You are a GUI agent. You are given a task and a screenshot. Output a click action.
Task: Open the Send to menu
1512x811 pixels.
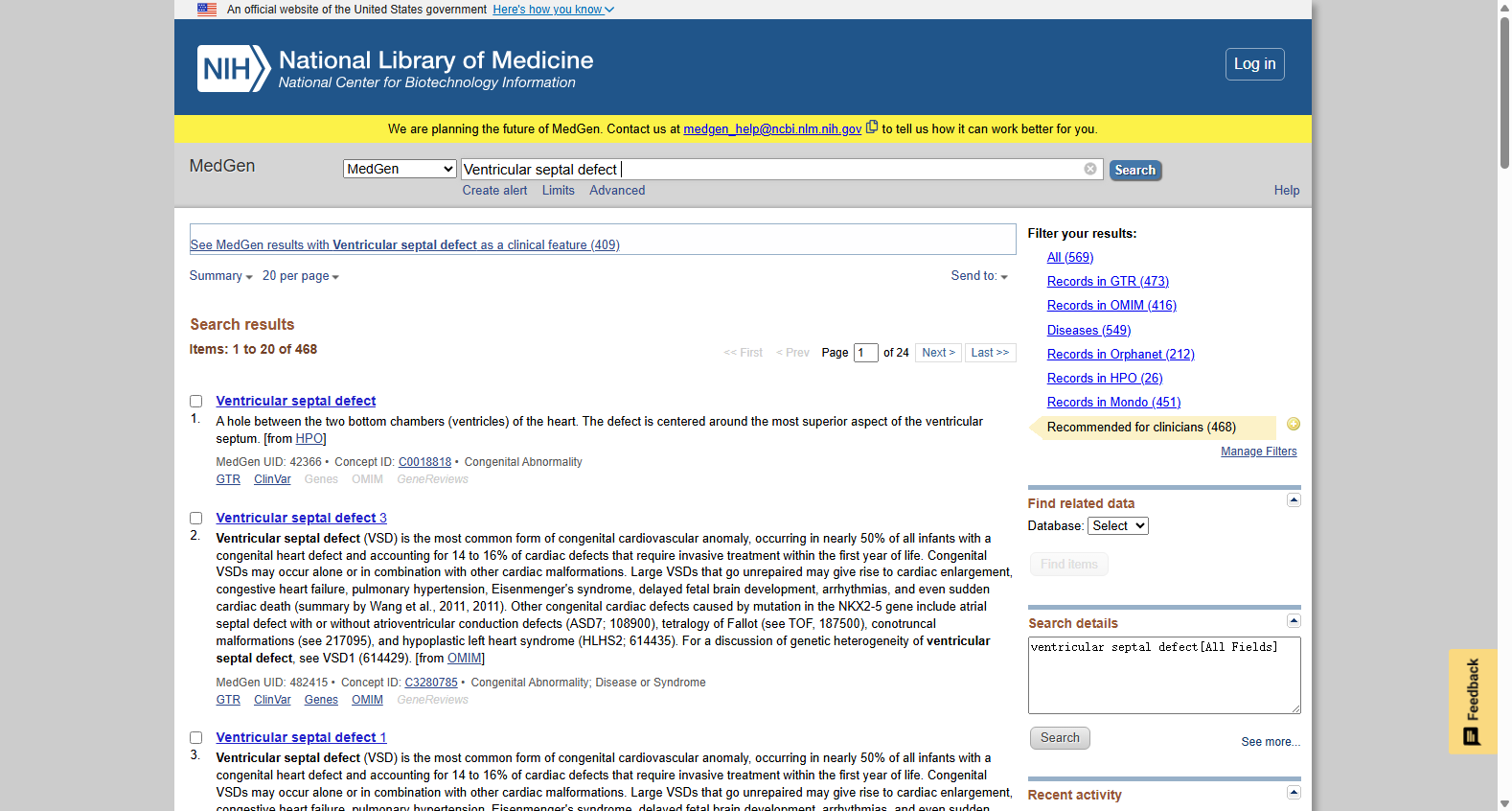(x=979, y=276)
